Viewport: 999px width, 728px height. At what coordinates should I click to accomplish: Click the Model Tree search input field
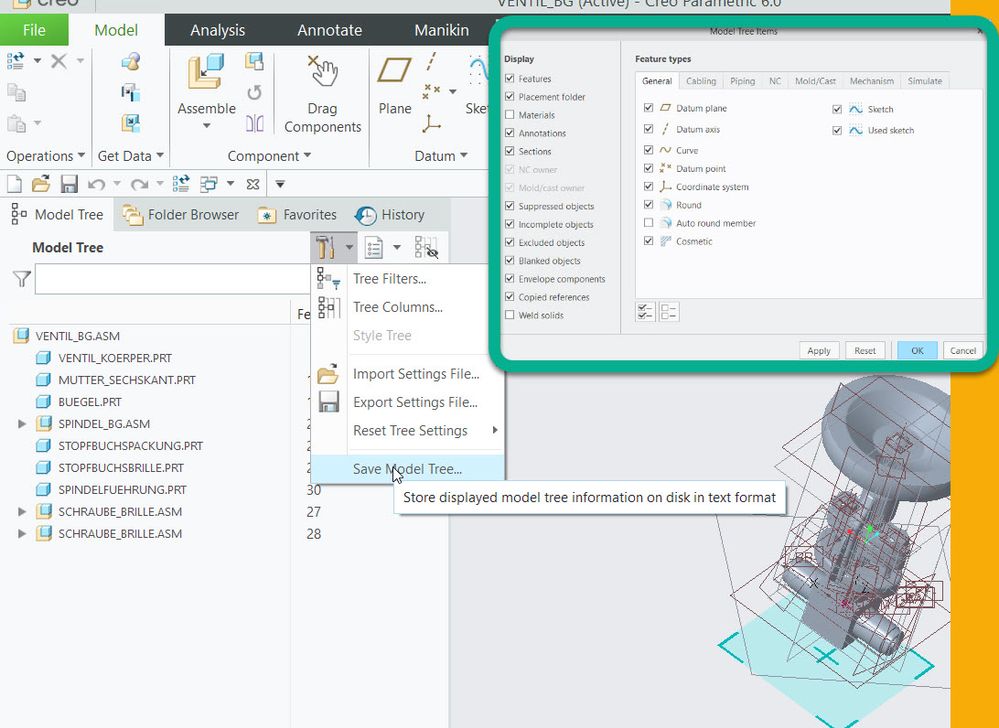pyautogui.click(x=173, y=279)
